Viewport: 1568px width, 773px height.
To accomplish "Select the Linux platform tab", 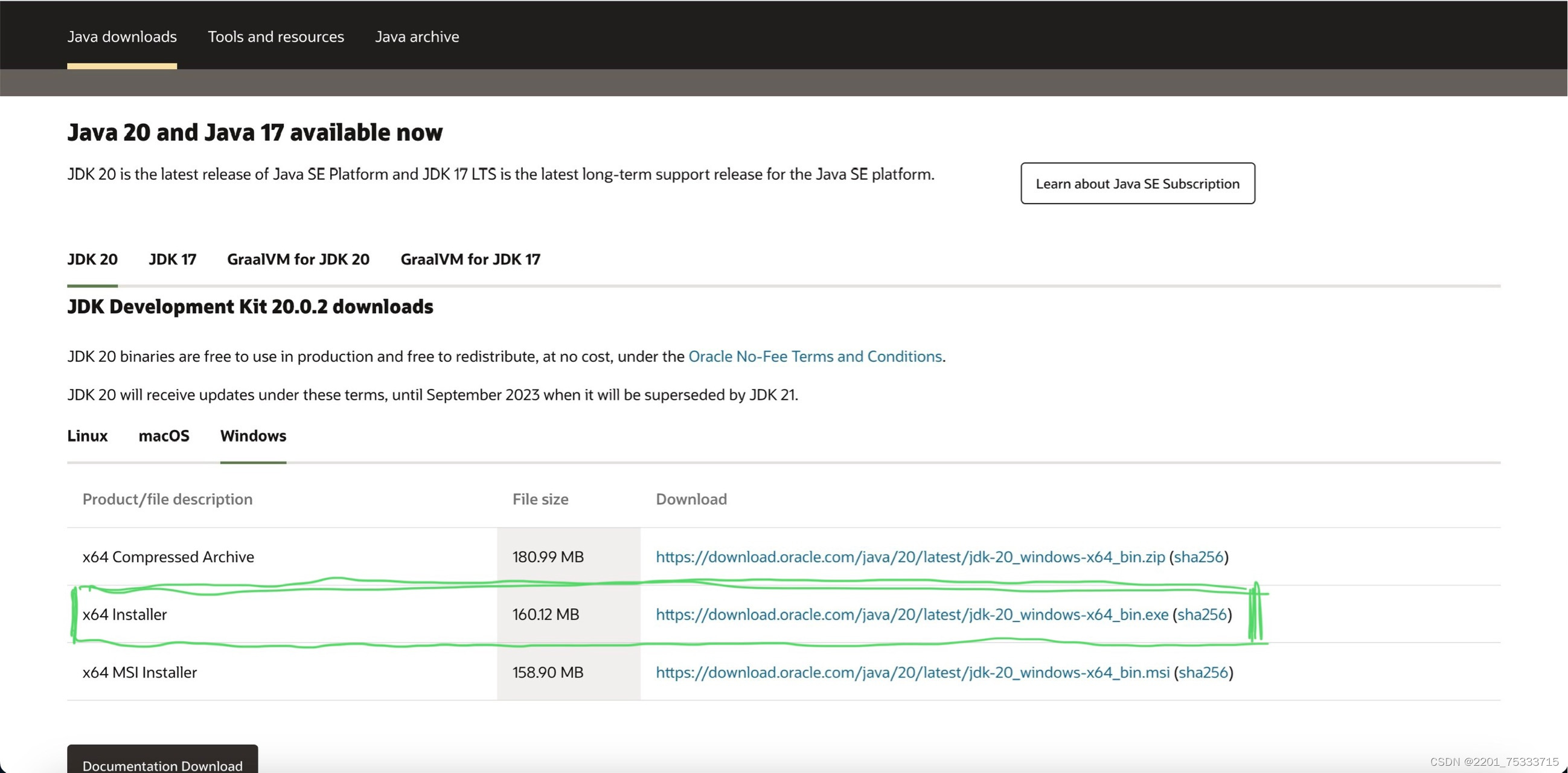I will click(88, 436).
